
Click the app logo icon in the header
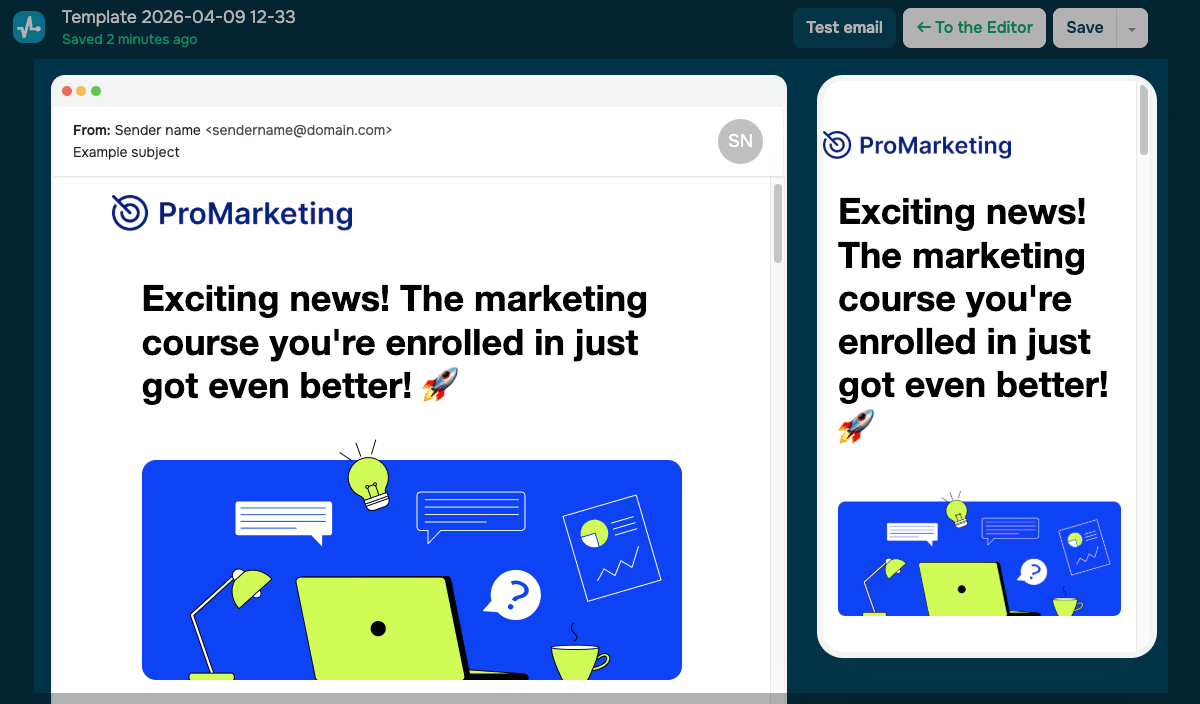pyautogui.click(x=29, y=27)
